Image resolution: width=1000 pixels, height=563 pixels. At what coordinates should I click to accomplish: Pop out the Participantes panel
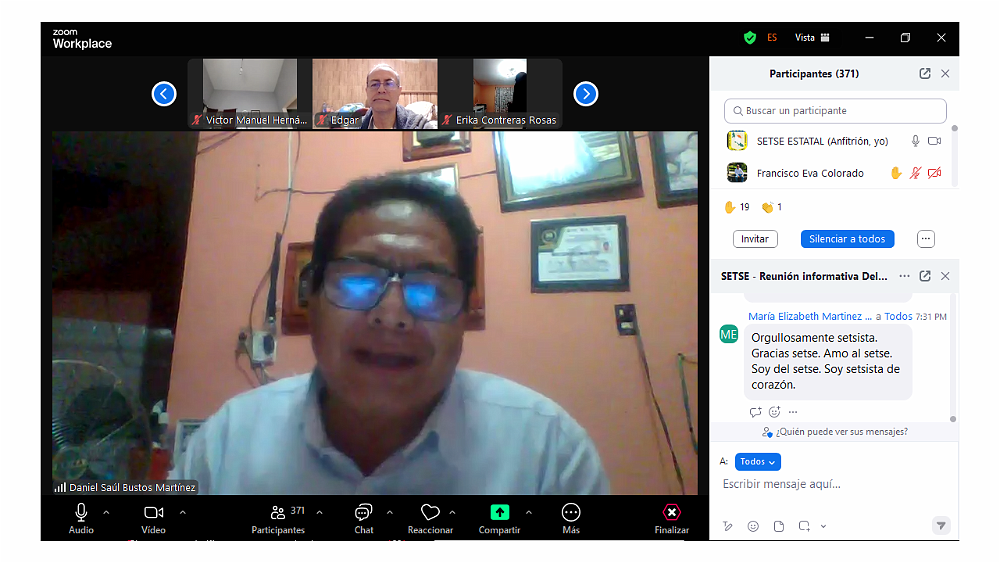click(925, 74)
